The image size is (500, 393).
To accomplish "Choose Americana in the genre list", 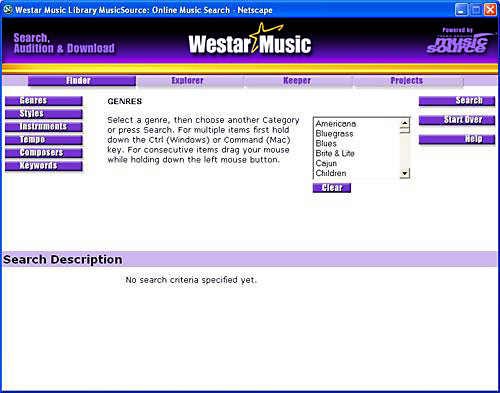I will click(x=336, y=124).
